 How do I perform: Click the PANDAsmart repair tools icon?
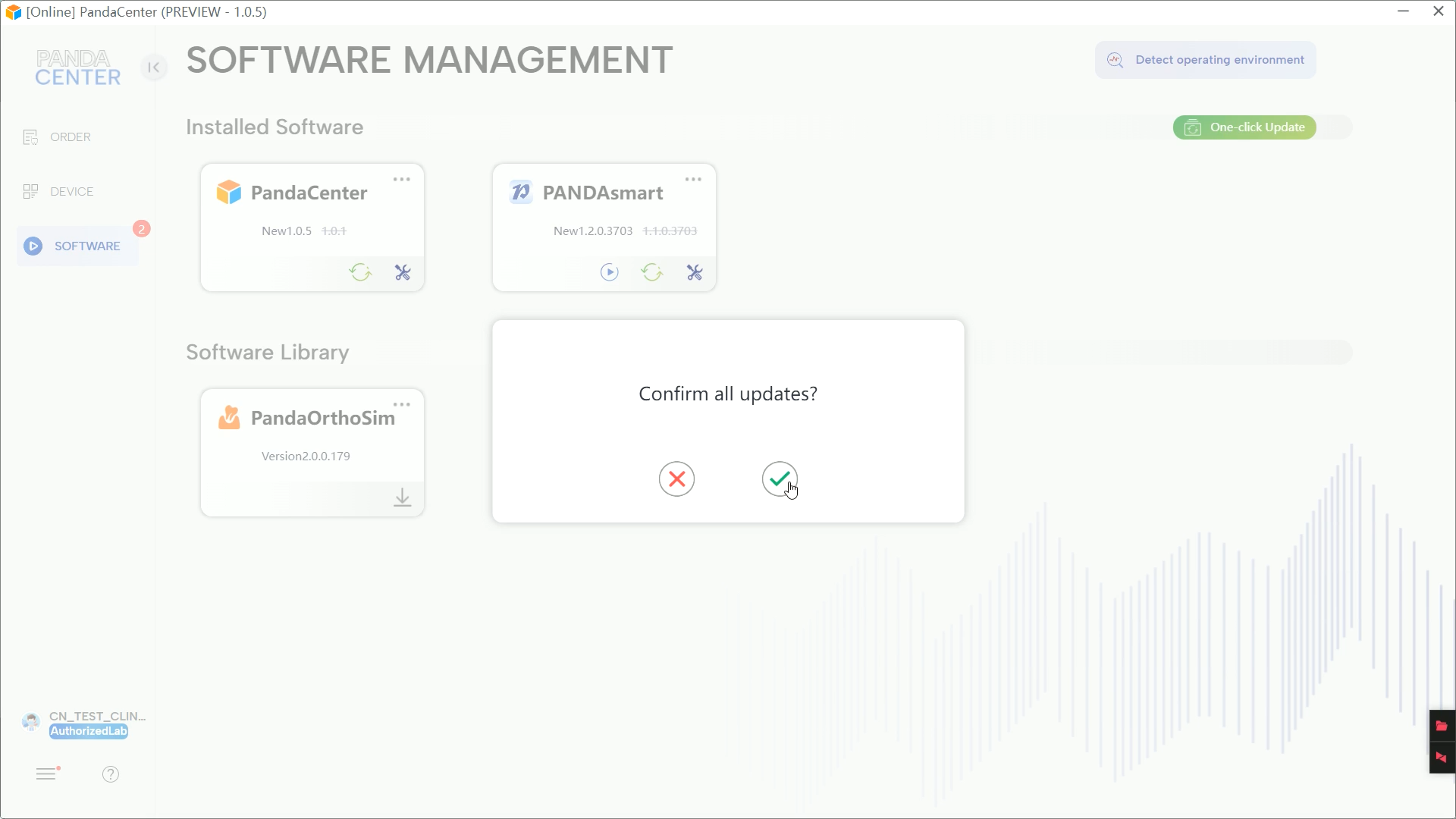click(695, 272)
